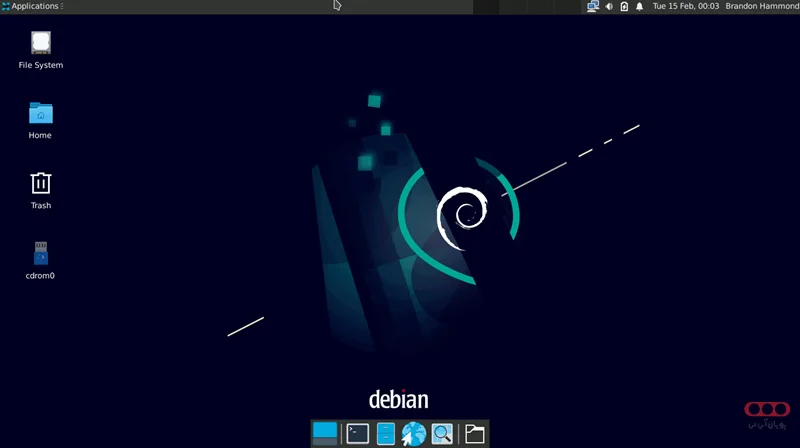Open the Applications menu in the top panel
The image size is (800, 448).
tap(31, 6)
